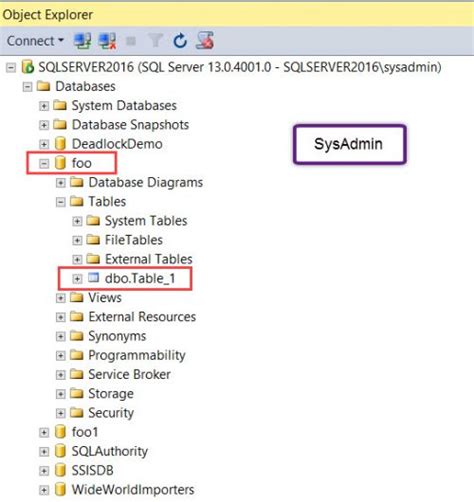Click the Tables folder icon
Image resolution: width=474 pixels, height=502 pixels.
(77, 201)
